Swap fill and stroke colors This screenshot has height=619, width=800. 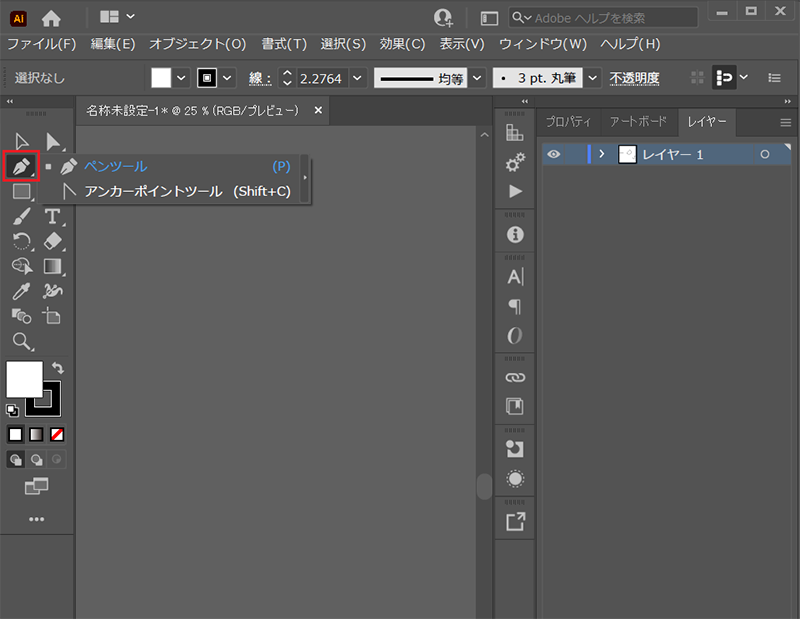click(x=58, y=368)
